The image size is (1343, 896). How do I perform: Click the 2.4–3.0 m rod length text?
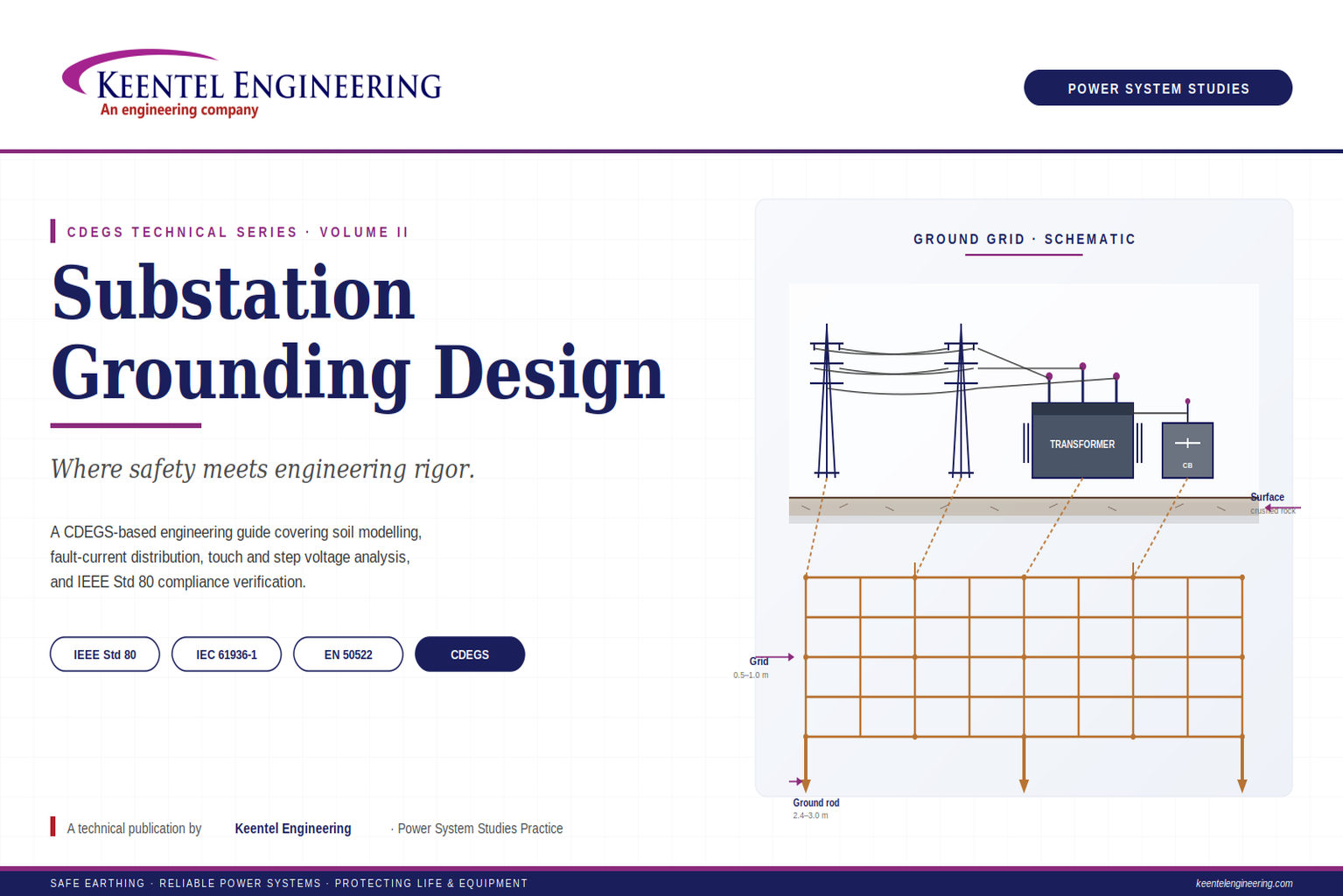(810, 815)
